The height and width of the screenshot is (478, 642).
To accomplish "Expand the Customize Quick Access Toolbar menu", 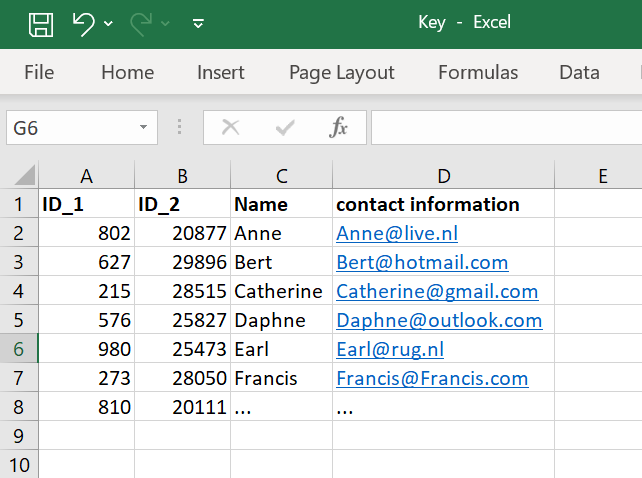I will [x=198, y=24].
